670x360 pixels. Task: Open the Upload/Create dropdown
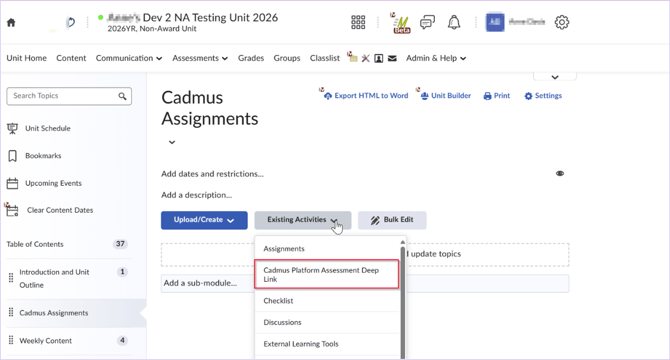click(204, 220)
